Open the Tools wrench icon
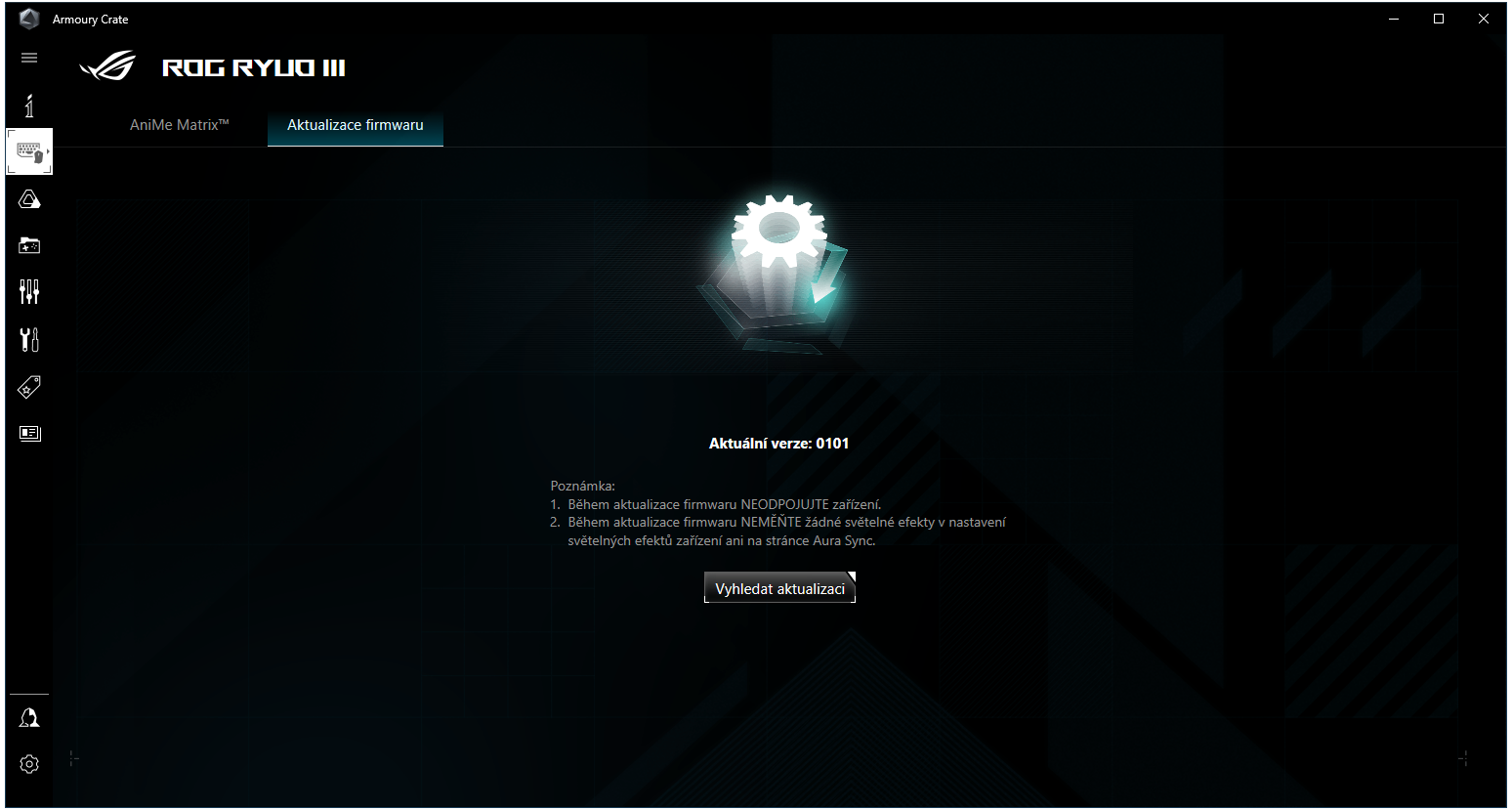 (29, 339)
